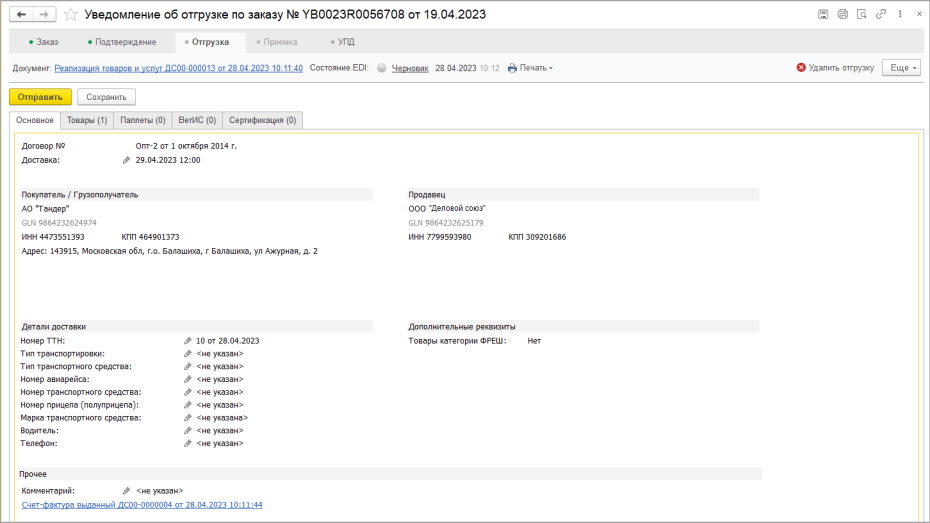Edit Водитель field with pencil icon
Image resolution: width=930 pixels, height=523 pixels.
click(187, 430)
